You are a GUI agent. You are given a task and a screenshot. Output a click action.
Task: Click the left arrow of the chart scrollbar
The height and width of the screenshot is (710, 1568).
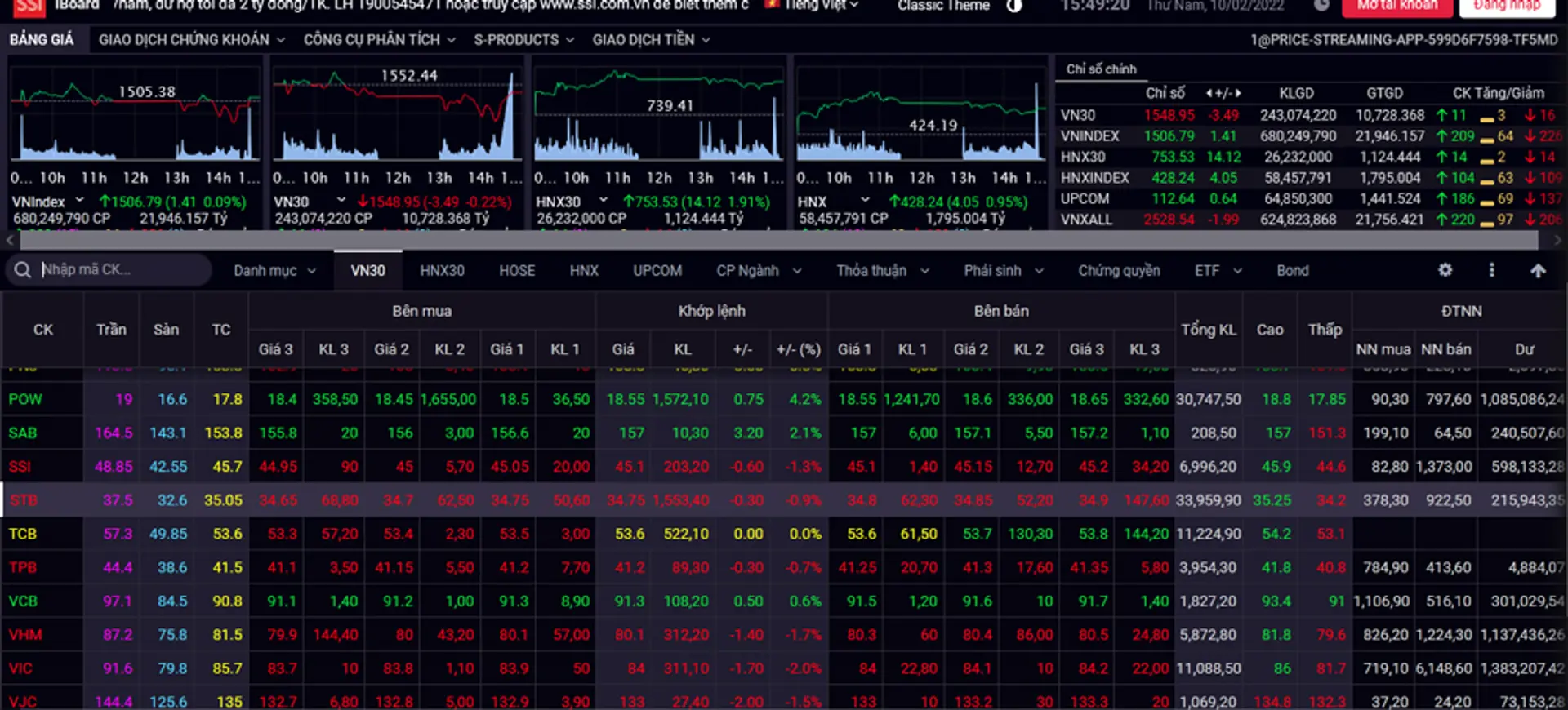[10, 240]
